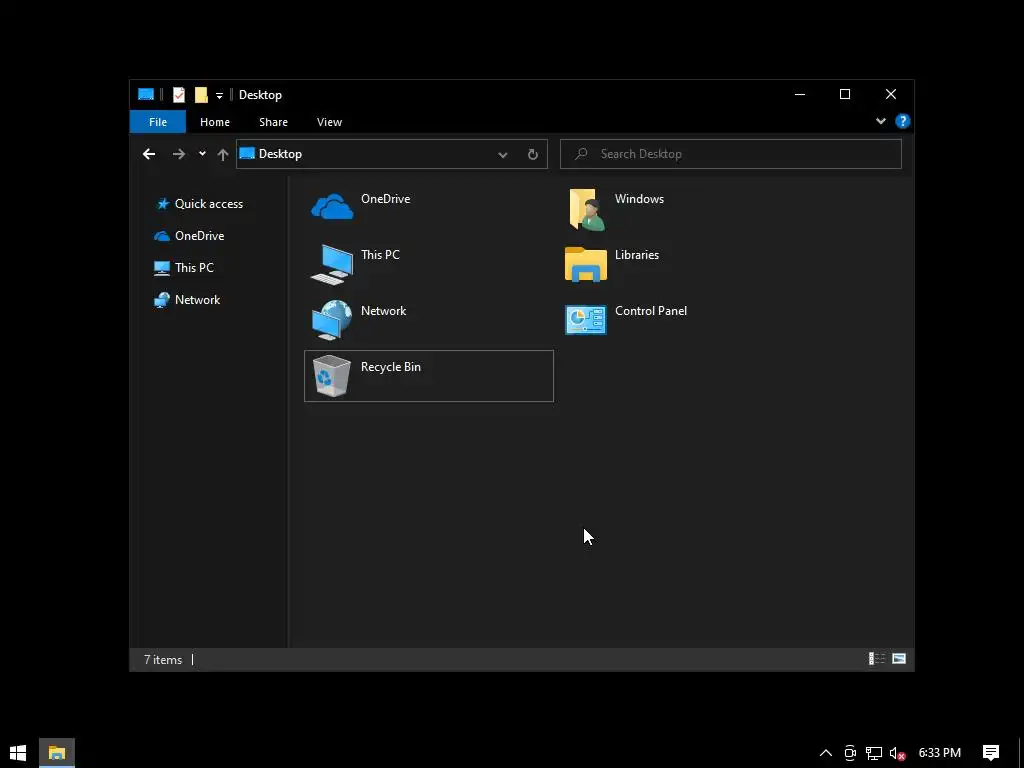Select the Network globe icon in file list
Viewport: 1024px width, 768px height.
pyautogui.click(x=332, y=320)
